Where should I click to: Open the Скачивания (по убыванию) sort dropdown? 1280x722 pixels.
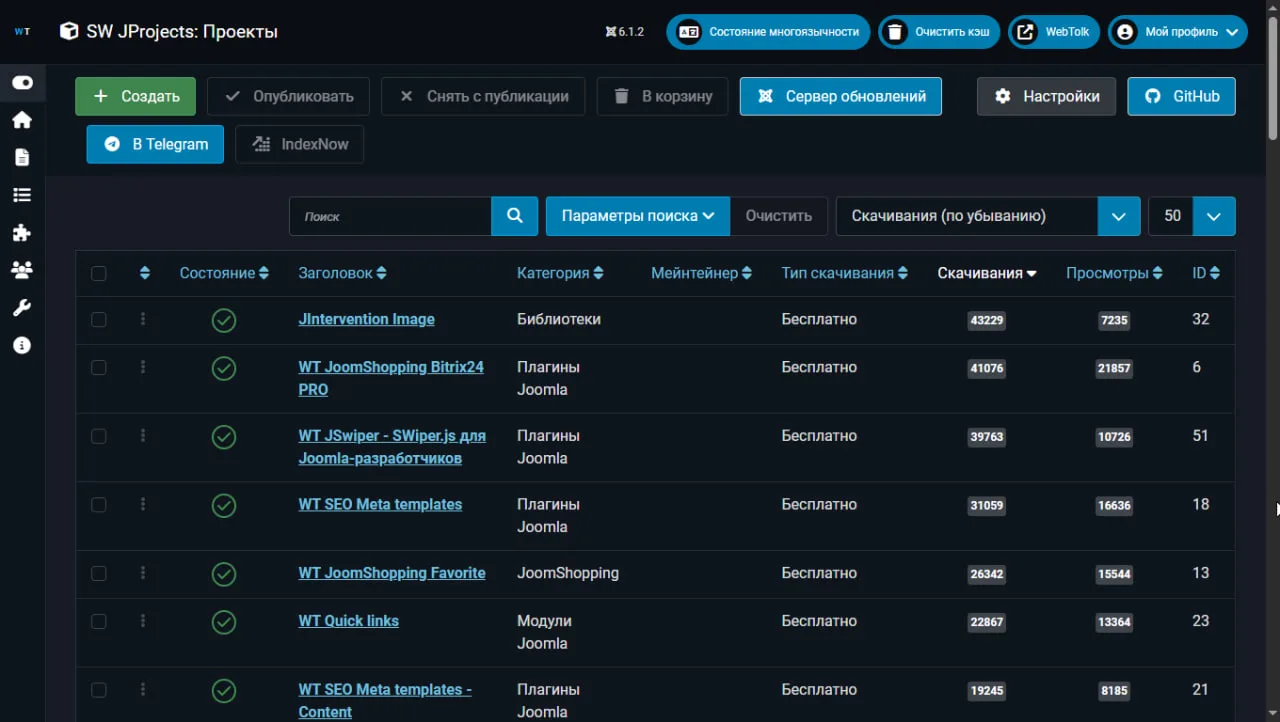tap(988, 216)
